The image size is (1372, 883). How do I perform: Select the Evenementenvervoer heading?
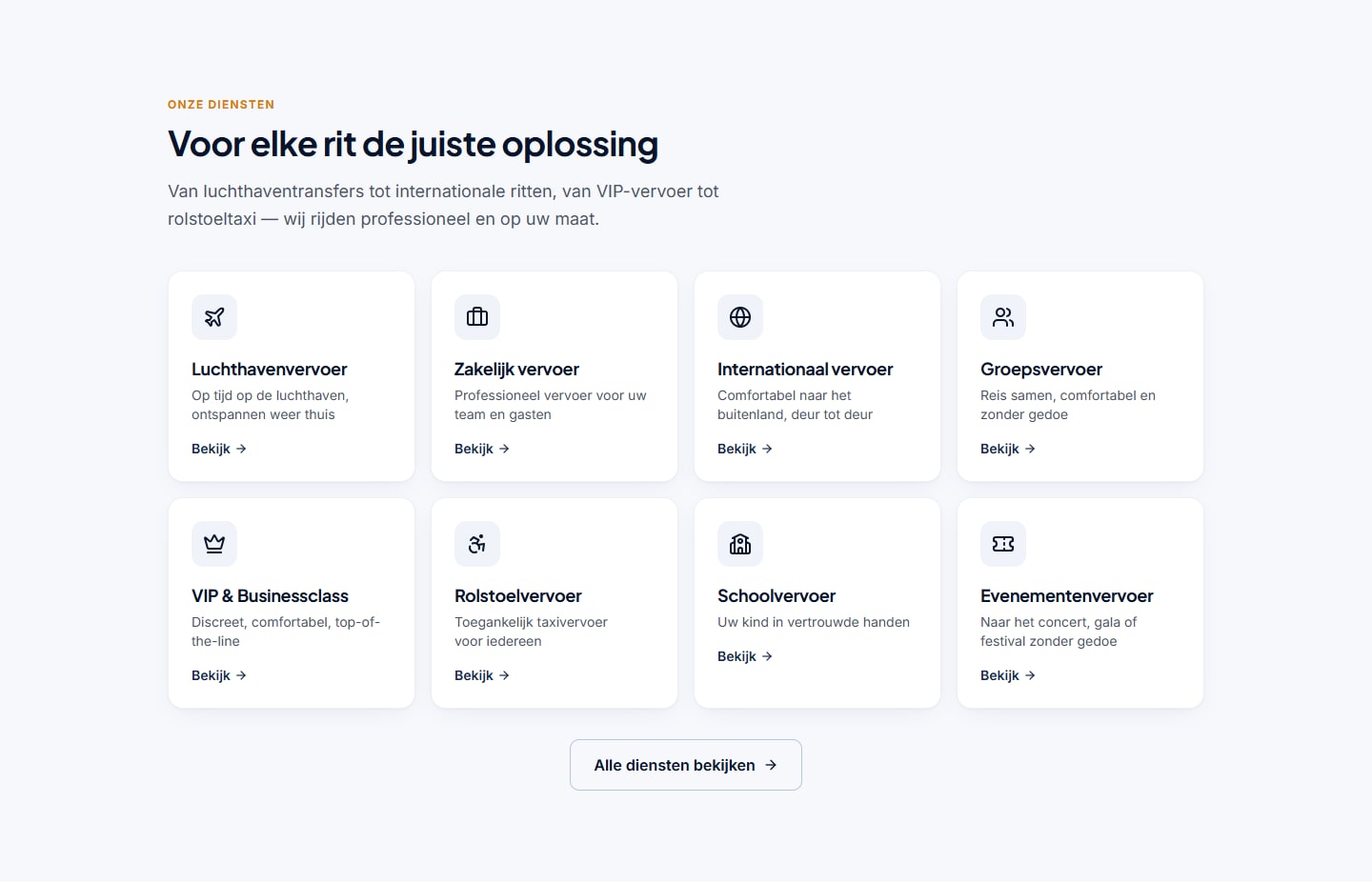[x=1067, y=596]
